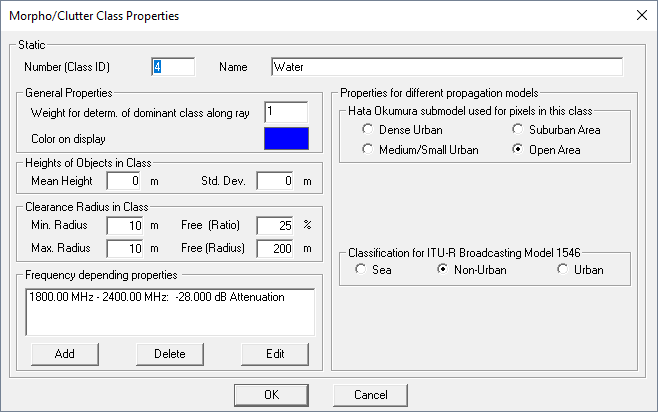Choose Urban for ITU-R Model 1546

pyautogui.click(x=565, y=270)
